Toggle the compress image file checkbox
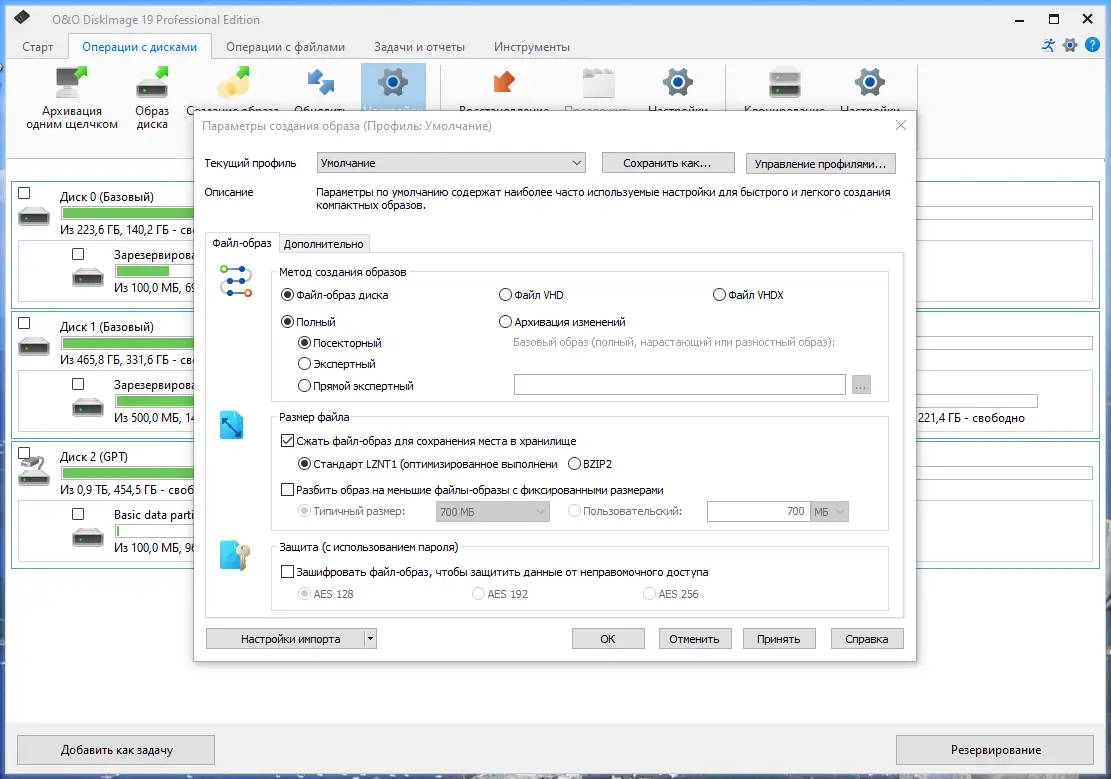Image resolution: width=1111 pixels, height=779 pixels. (287, 441)
